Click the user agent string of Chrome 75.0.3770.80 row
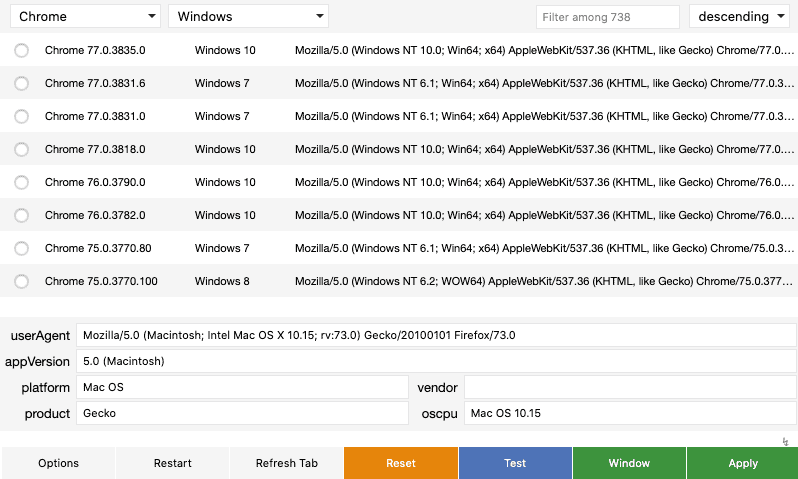The image size is (798, 479). pyautogui.click(x=545, y=248)
